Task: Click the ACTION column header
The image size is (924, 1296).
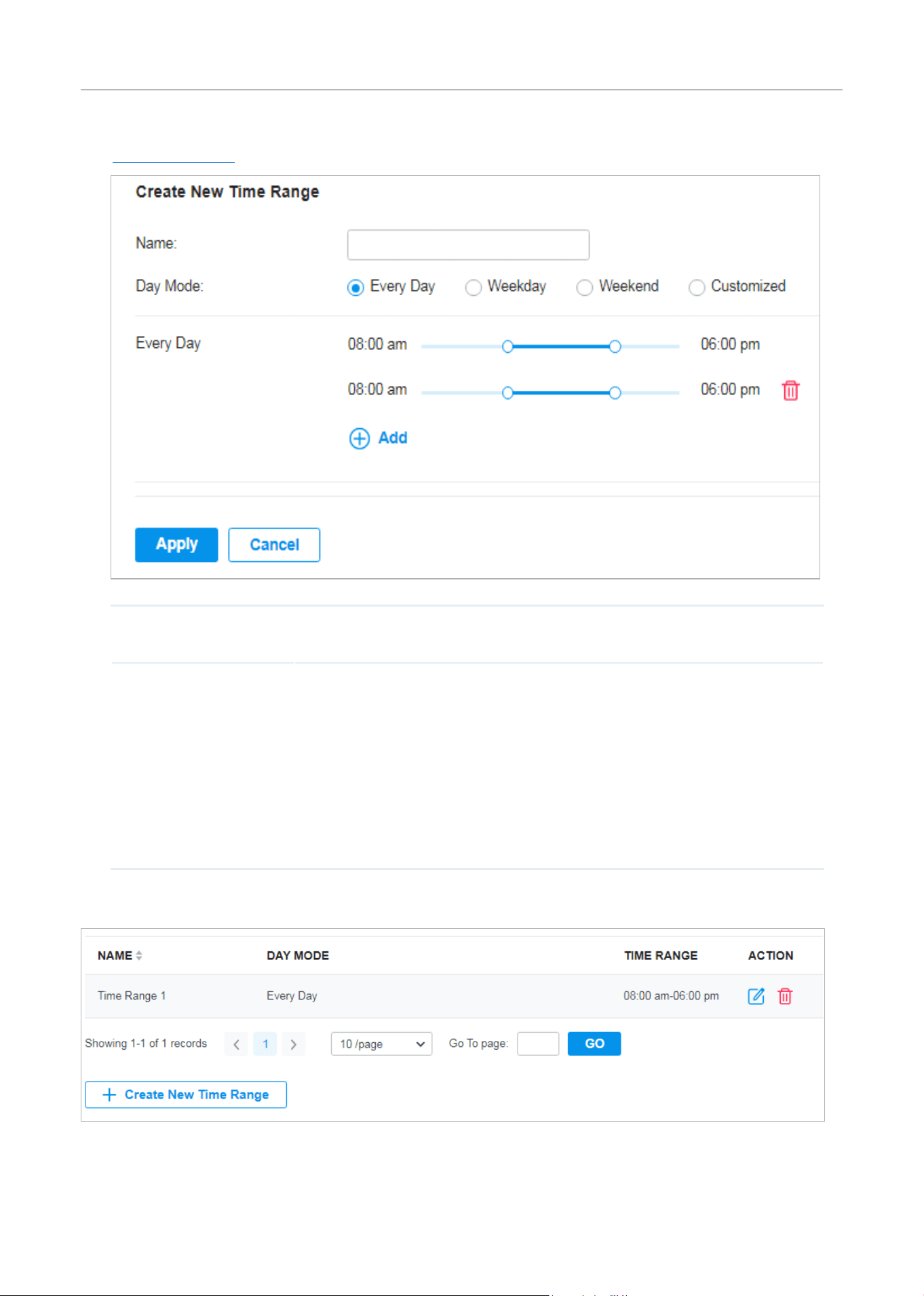Action: pyautogui.click(x=771, y=955)
